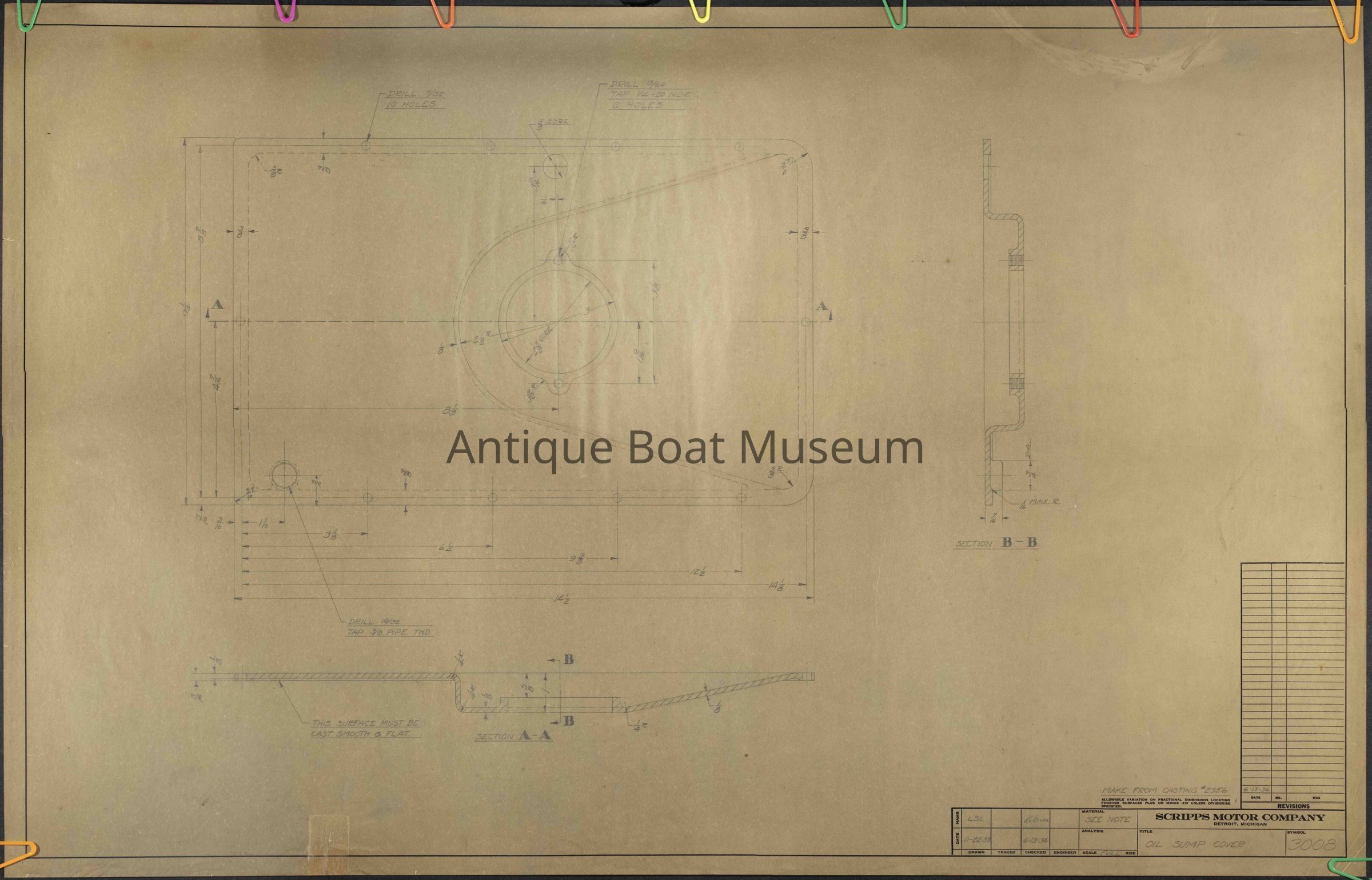Screen dimensions: 1372x880
Task: Click the Antique Boat Museum watermark text
Action: [684, 449]
